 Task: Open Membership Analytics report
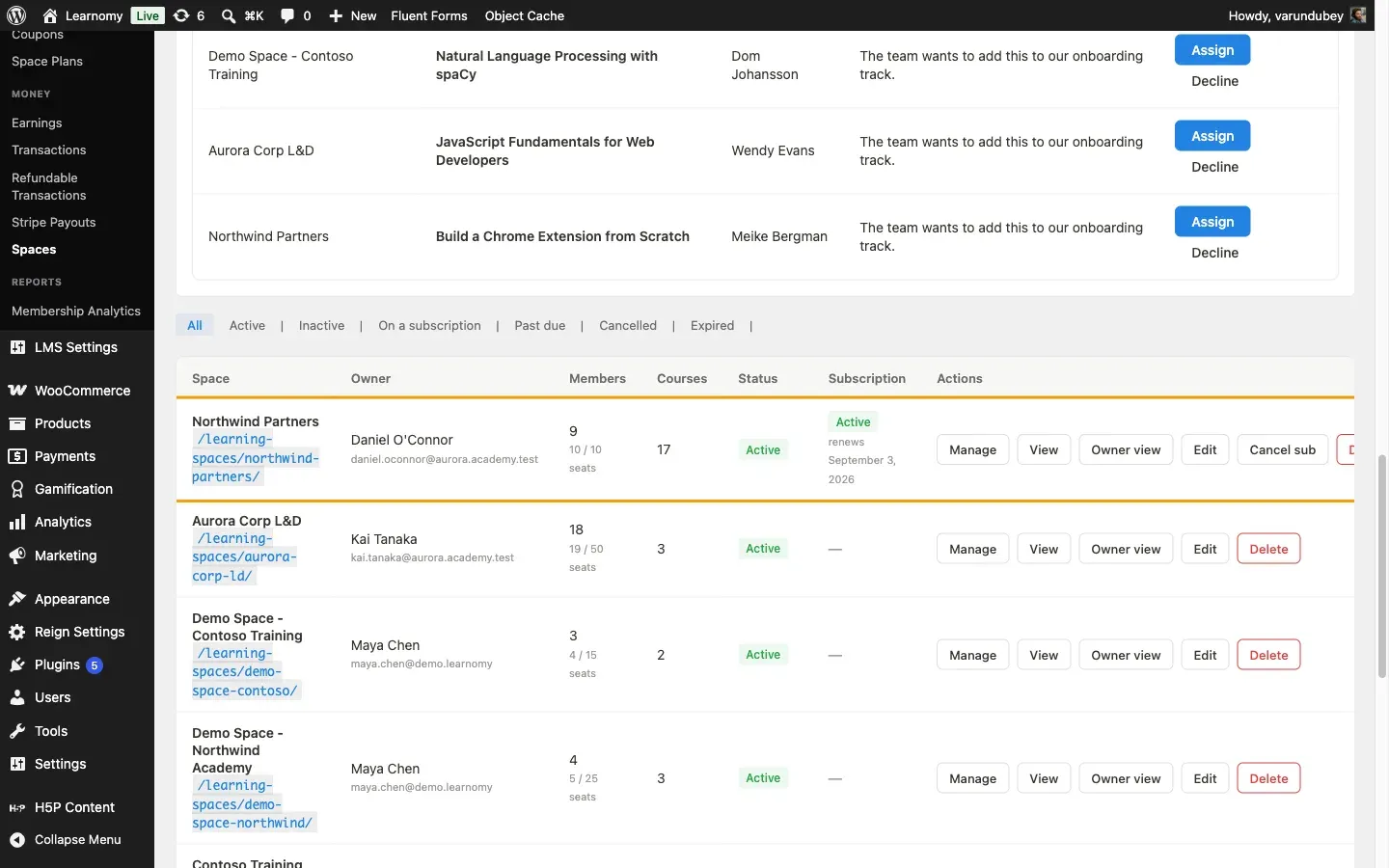[x=76, y=311]
